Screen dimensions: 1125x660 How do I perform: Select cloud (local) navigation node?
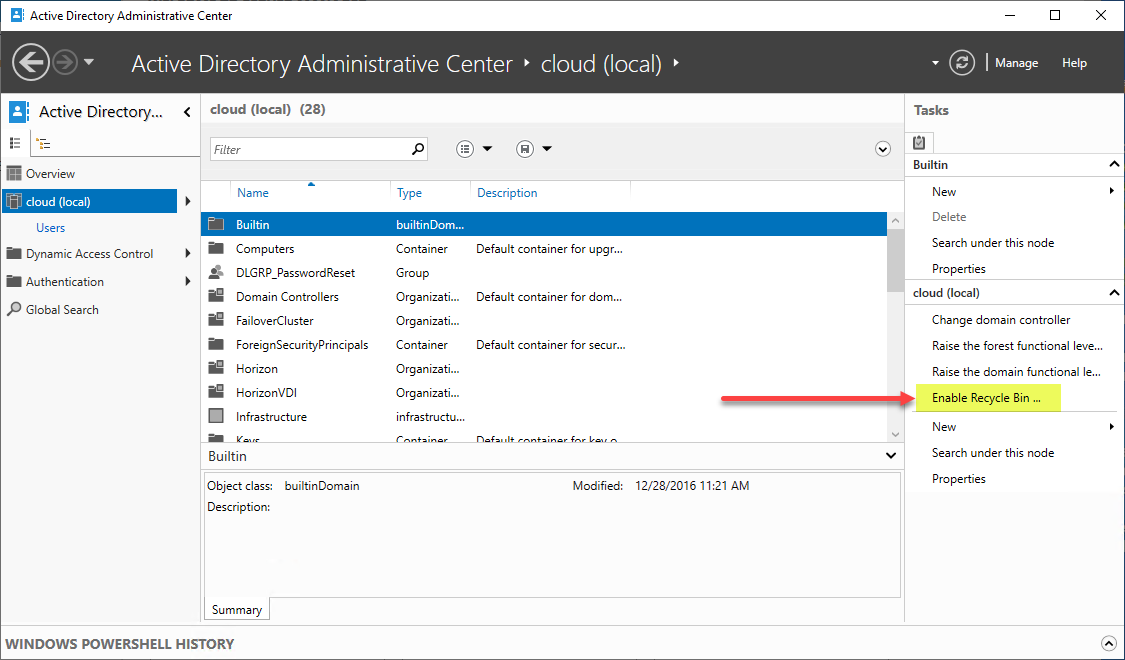[x=90, y=202]
